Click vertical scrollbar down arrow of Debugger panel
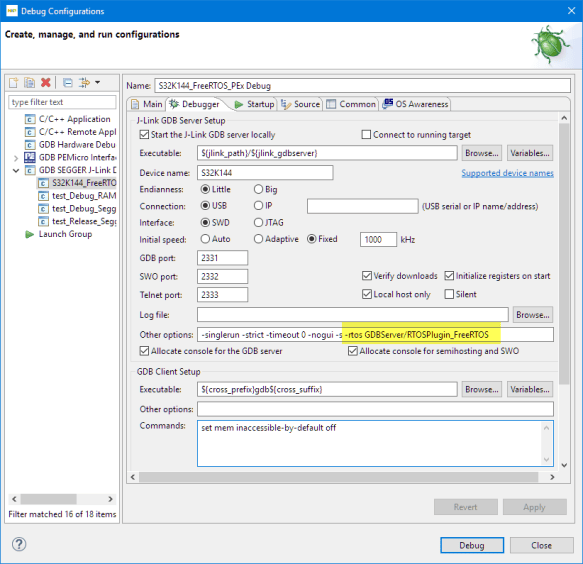The image size is (583, 564). 564,465
